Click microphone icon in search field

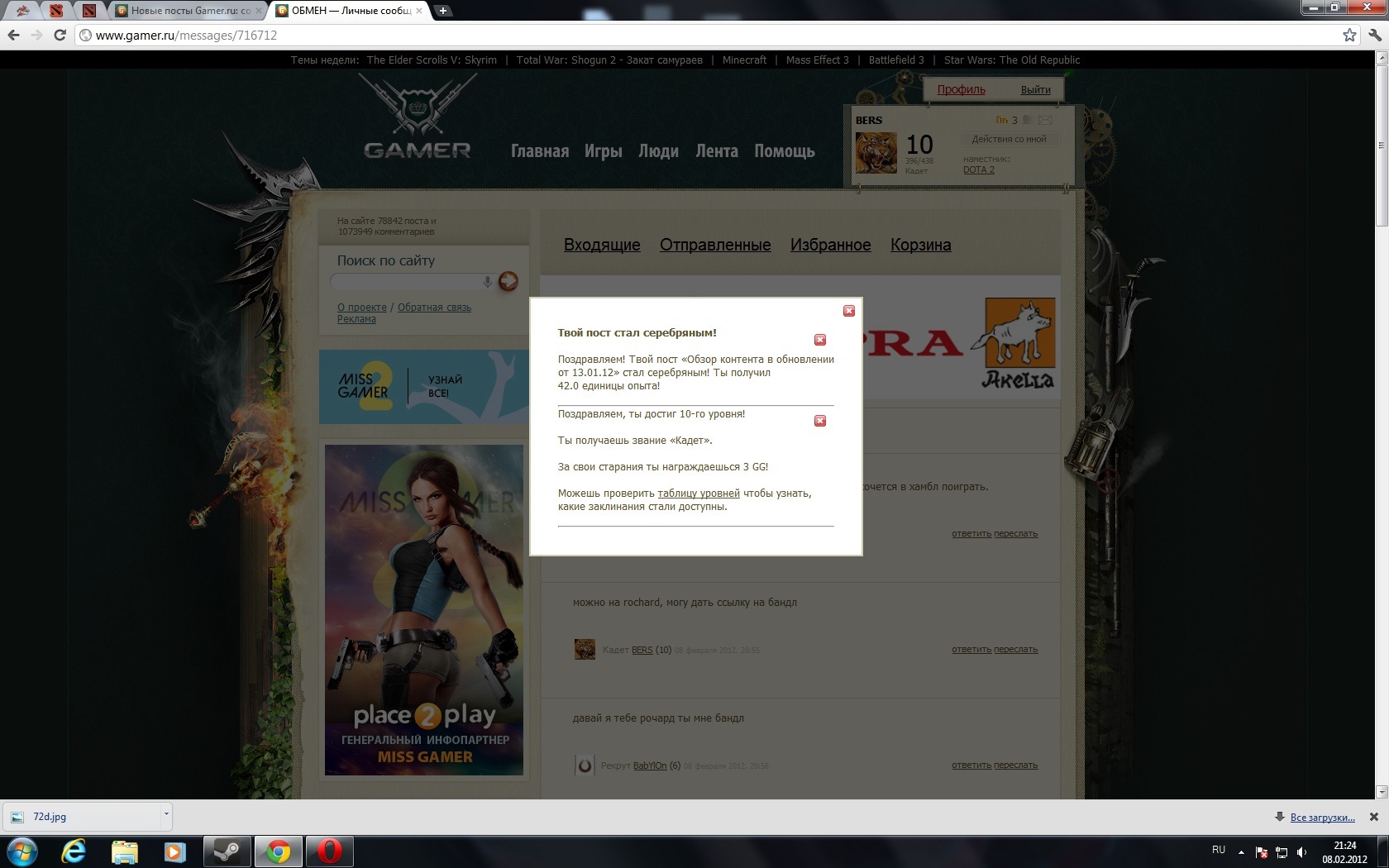coord(488,282)
